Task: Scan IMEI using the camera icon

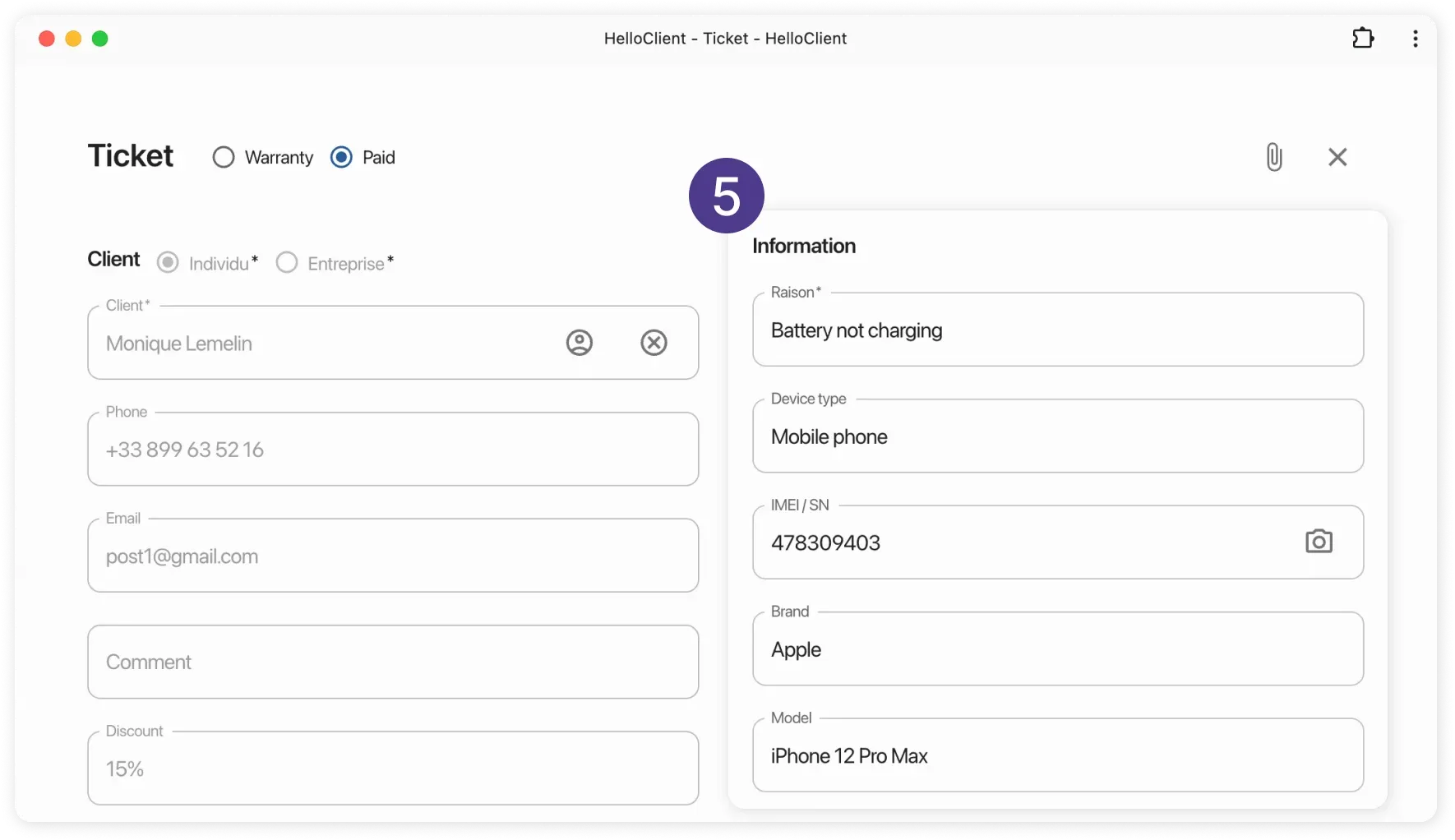Action: coord(1319,542)
